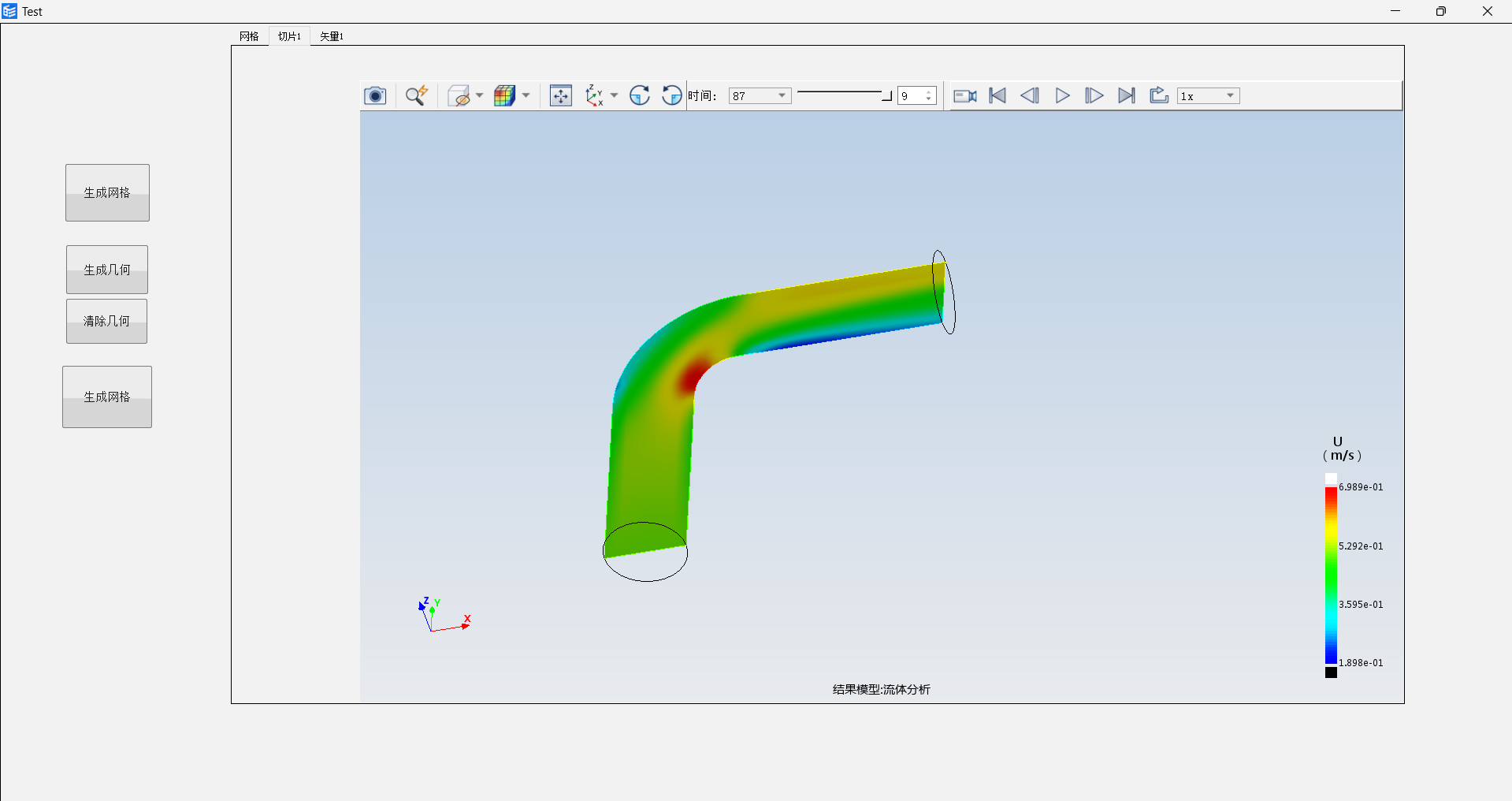Toggle the loop playback icon
This screenshot has height=801, width=1512.
point(1159,95)
